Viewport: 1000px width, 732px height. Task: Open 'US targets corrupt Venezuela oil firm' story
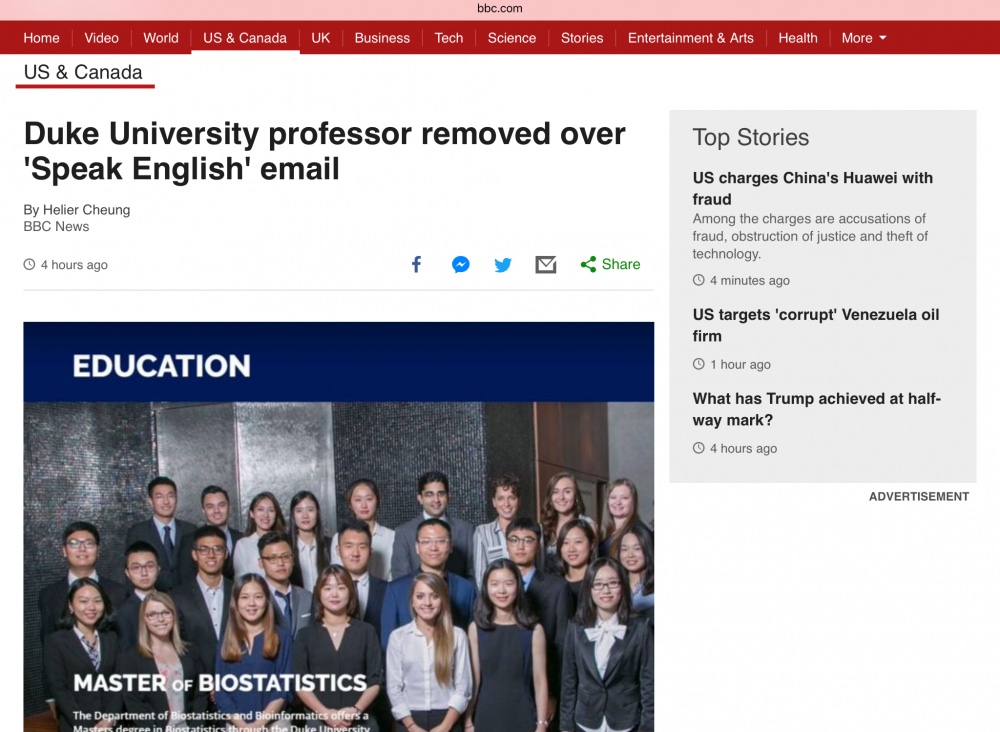(815, 325)
